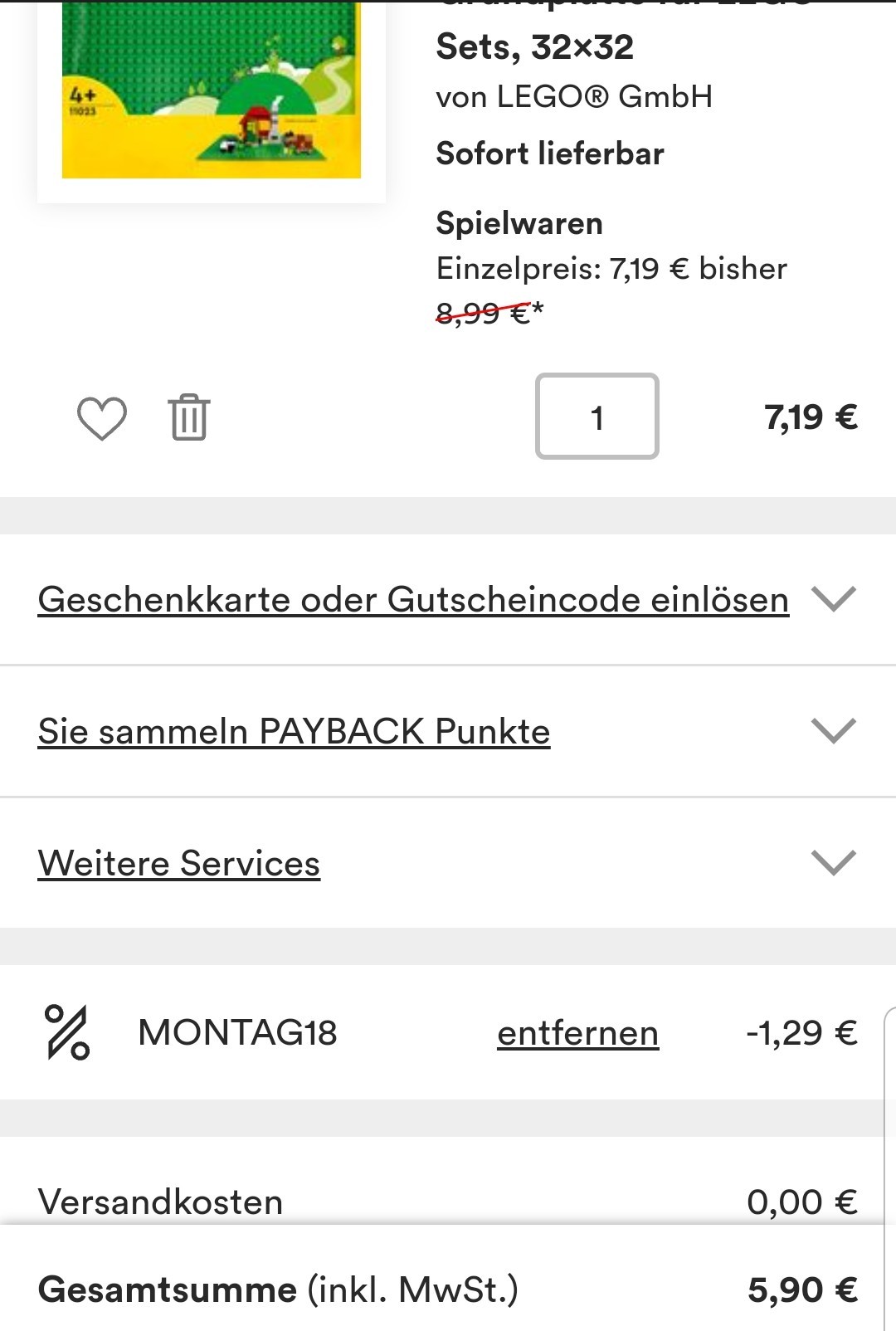Open the Weitere Services link
The image size is (896, 1331).
[179, 863]
